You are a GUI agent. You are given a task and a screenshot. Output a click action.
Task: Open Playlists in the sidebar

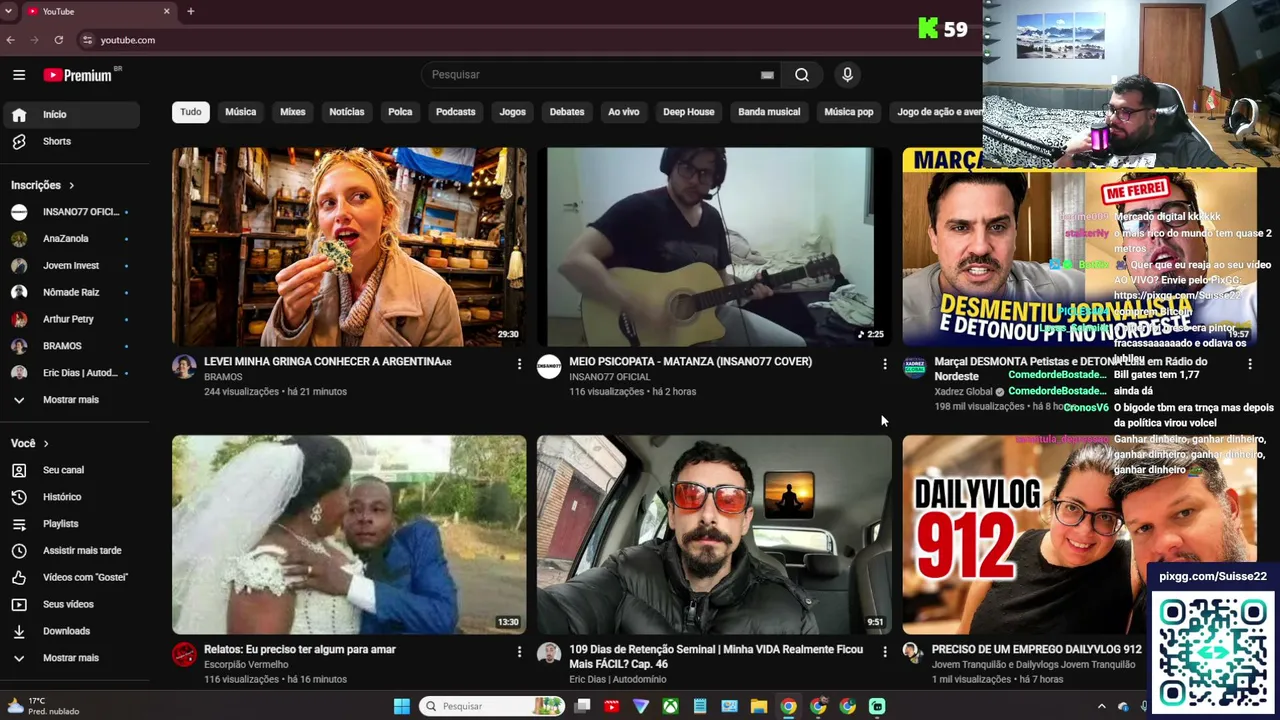click(x=70, y=524)
